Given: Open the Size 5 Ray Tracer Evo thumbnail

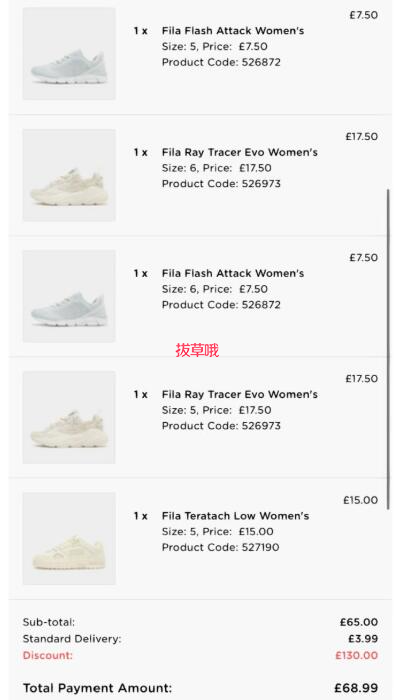Looking at the screenshot, I should 69,417.
